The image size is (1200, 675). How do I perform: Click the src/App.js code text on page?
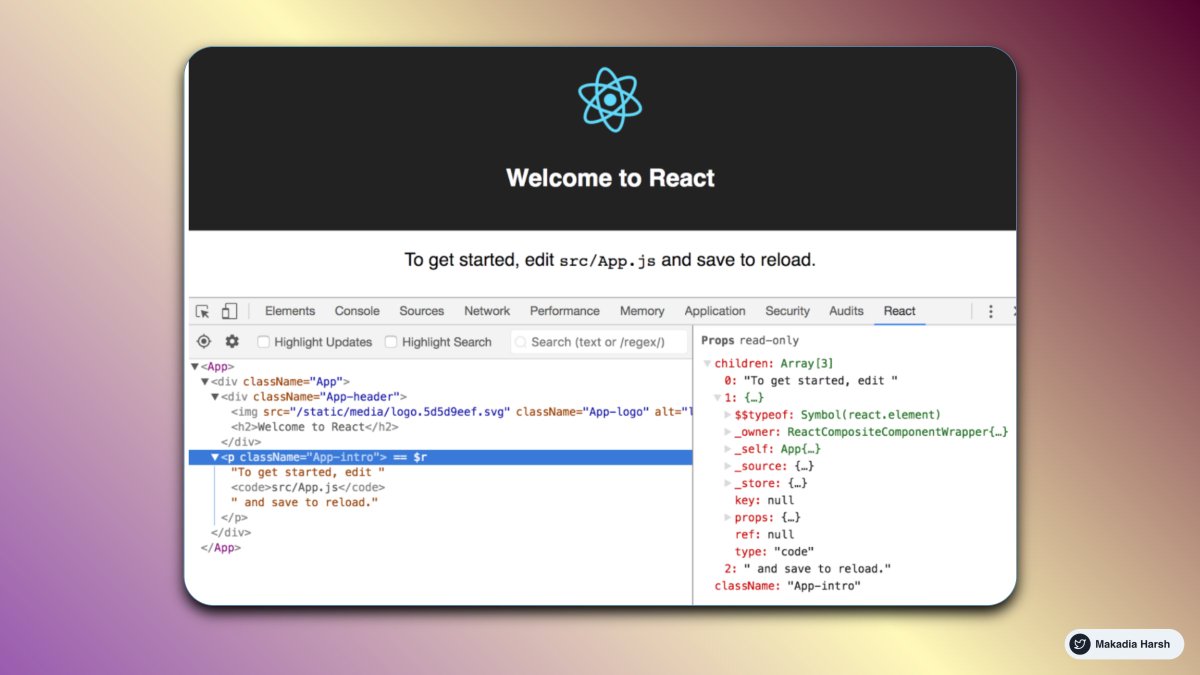click(x=608, y=260)
